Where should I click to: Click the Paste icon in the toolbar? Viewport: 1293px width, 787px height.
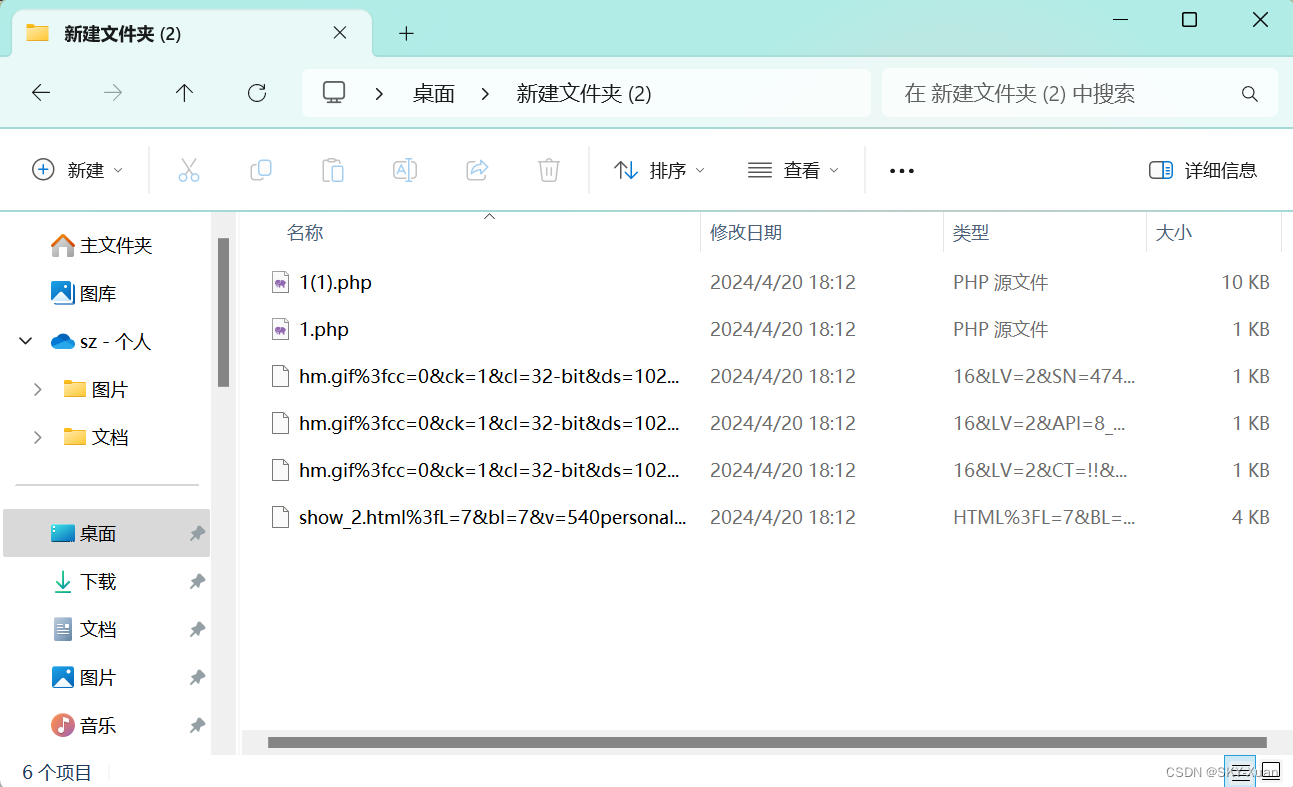333,170
